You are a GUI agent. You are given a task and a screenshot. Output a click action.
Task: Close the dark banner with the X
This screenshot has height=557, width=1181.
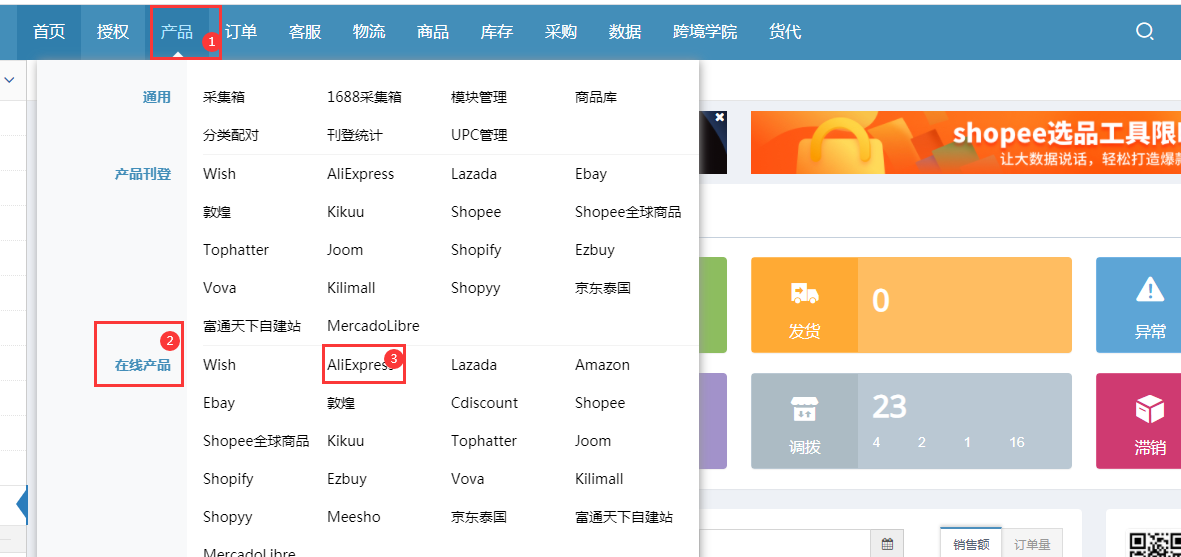[x=719, y=117]
